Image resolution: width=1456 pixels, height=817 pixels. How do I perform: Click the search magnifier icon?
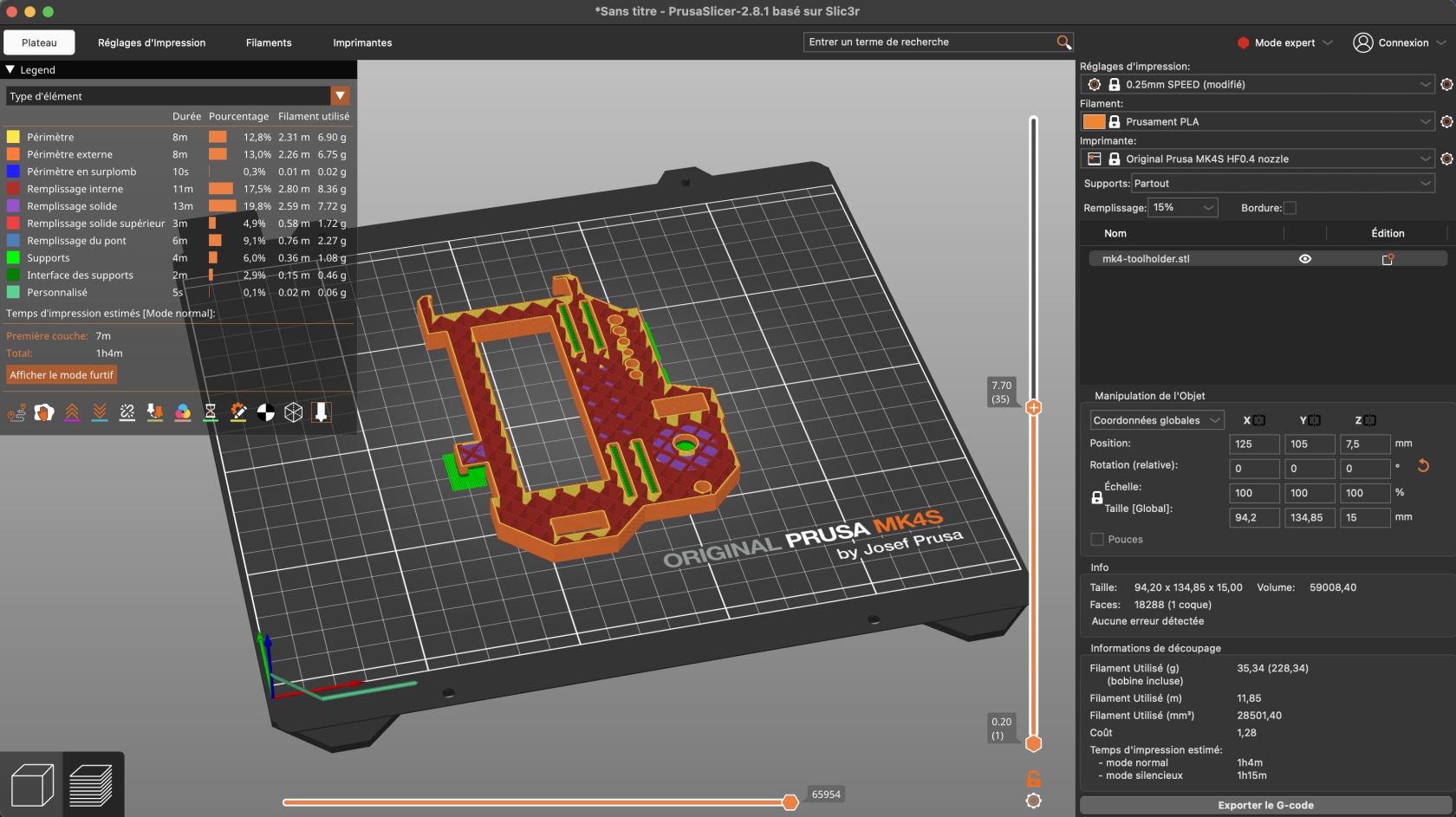(1064, 42)
